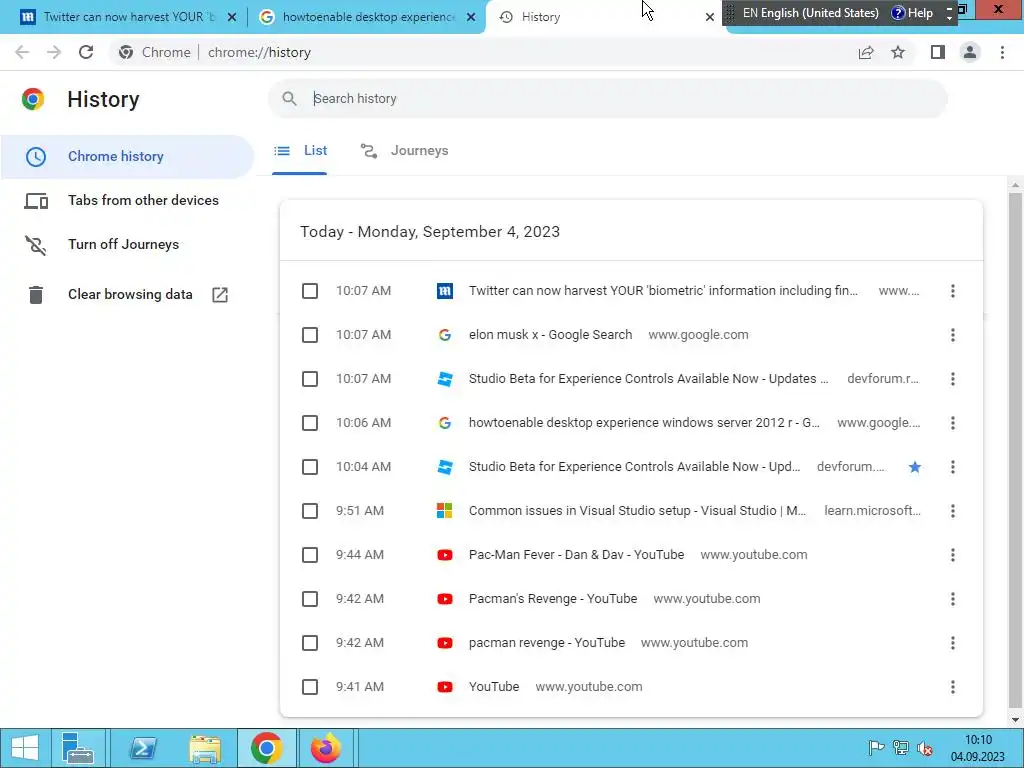Open the side panel icon
This screenshot has width=1024, height=768.
(x=938, y=52)
